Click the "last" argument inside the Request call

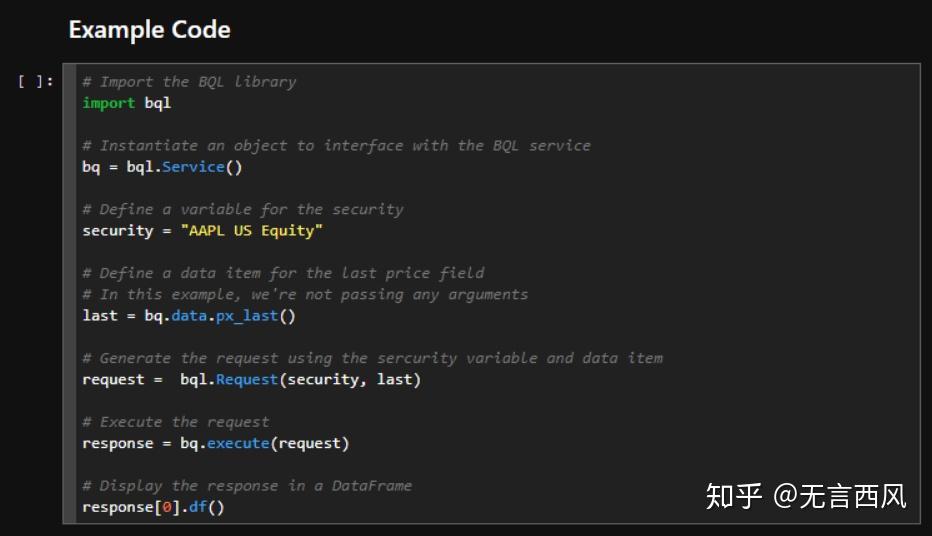pos(394,380)
